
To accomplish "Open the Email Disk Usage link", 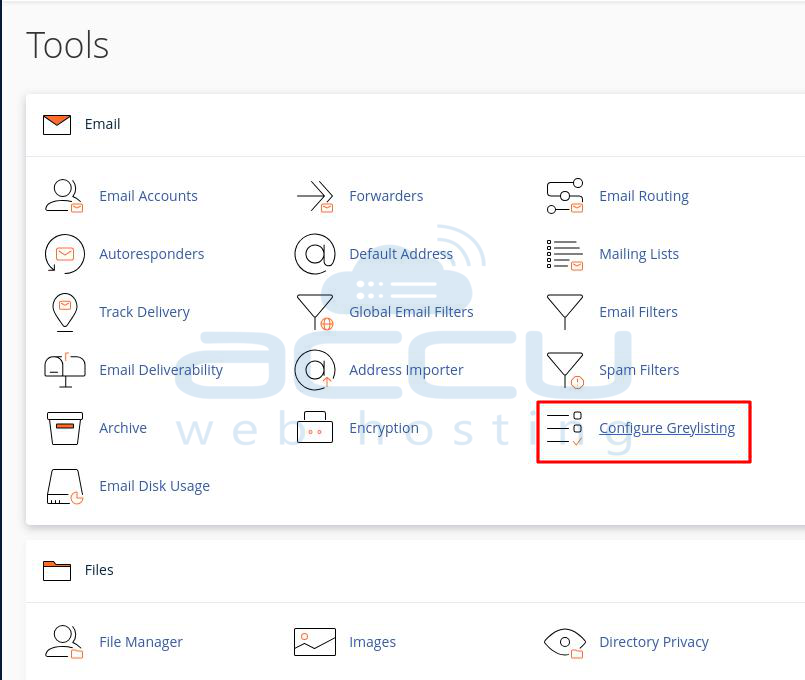I will click(x=155, y=486).
